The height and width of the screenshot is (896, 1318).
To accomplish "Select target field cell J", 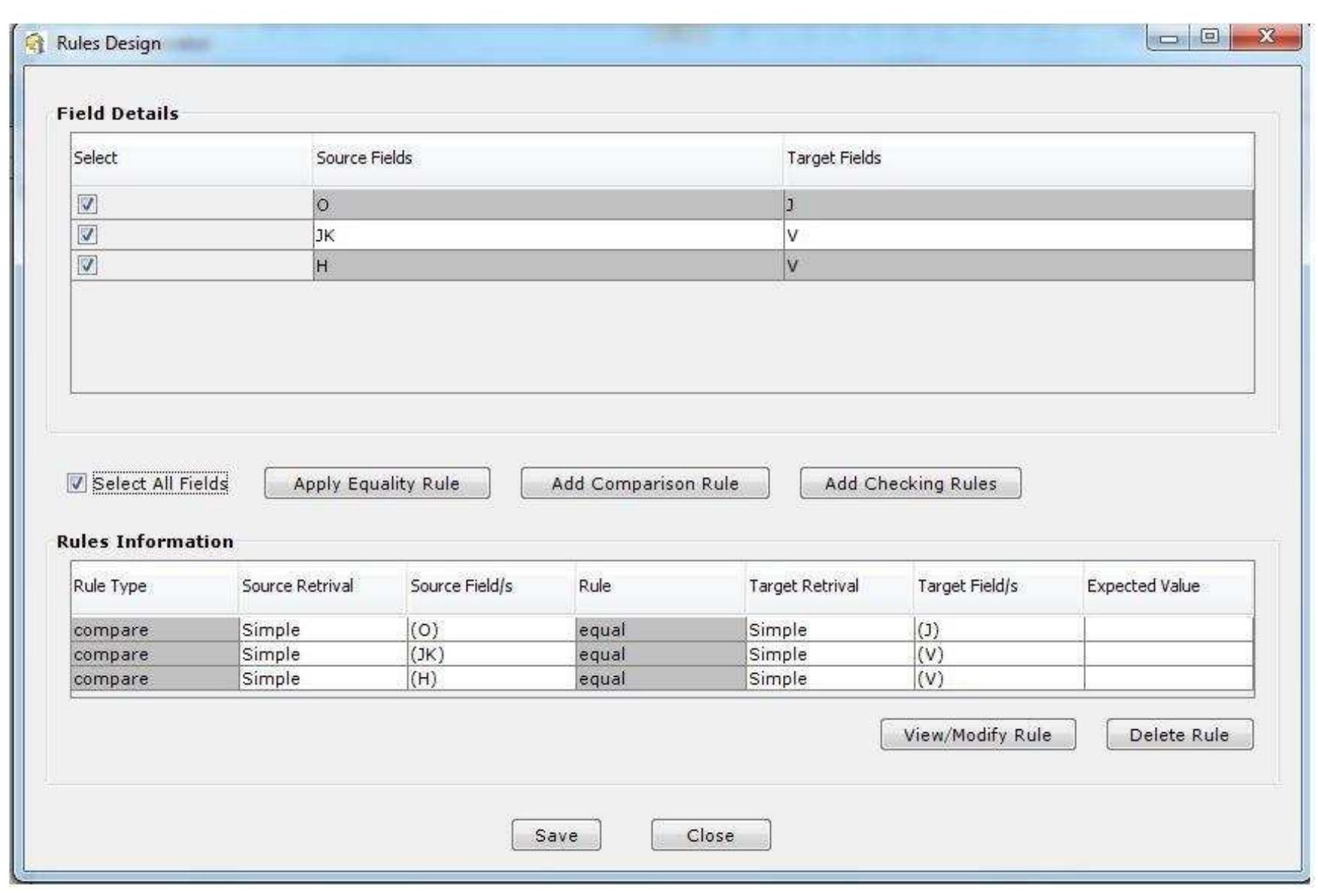I will [1018, 205].
